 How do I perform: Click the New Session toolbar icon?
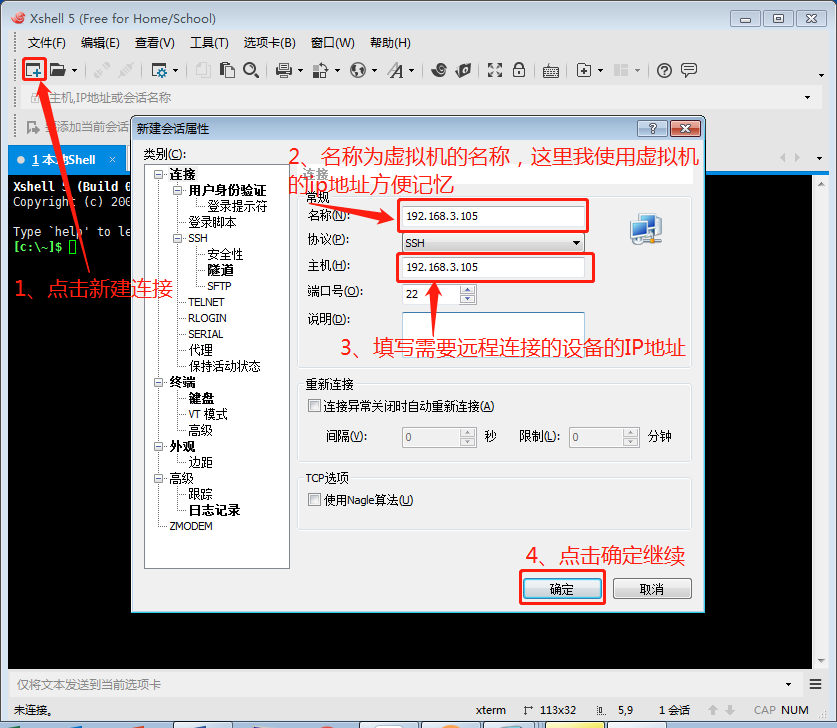coord(34,70)
